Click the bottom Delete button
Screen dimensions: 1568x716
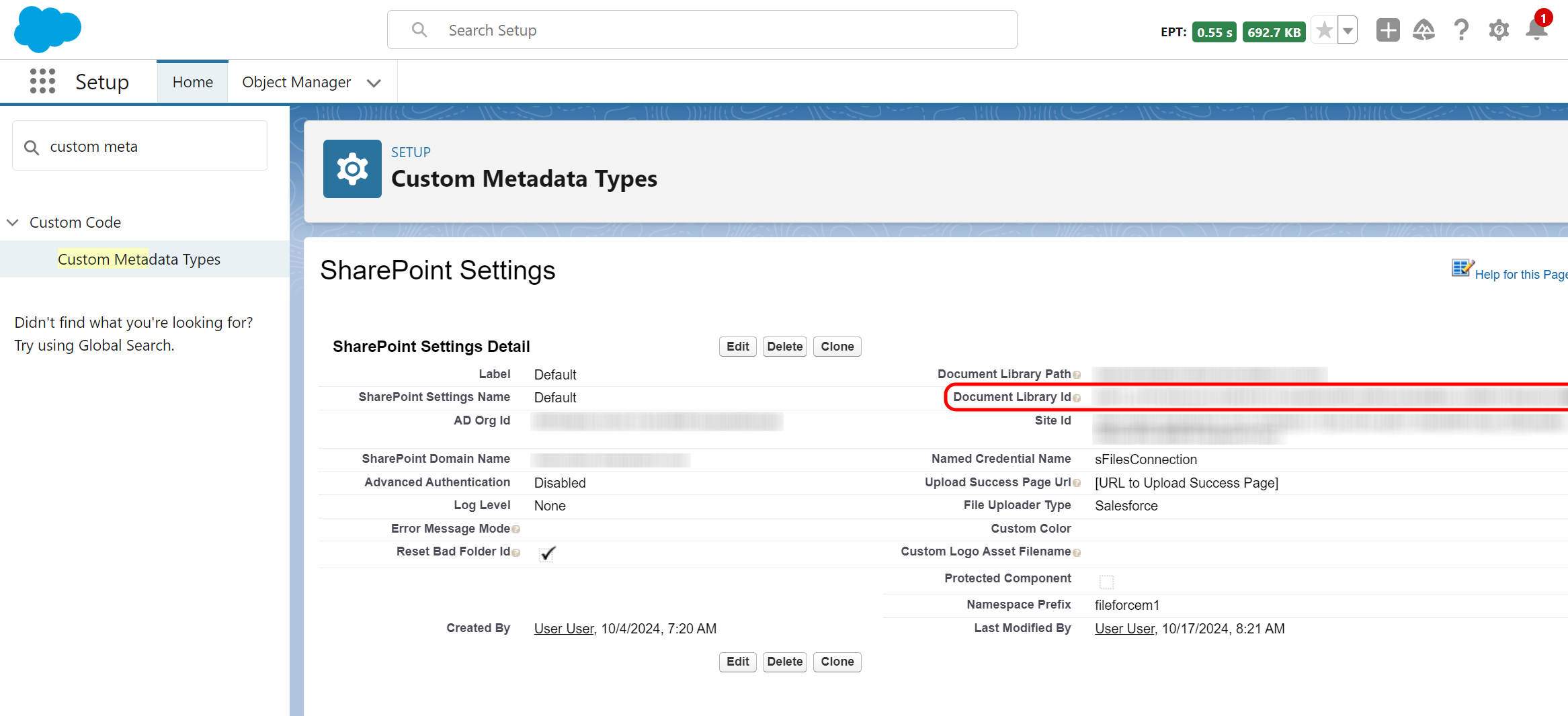(x=785, y=662)
